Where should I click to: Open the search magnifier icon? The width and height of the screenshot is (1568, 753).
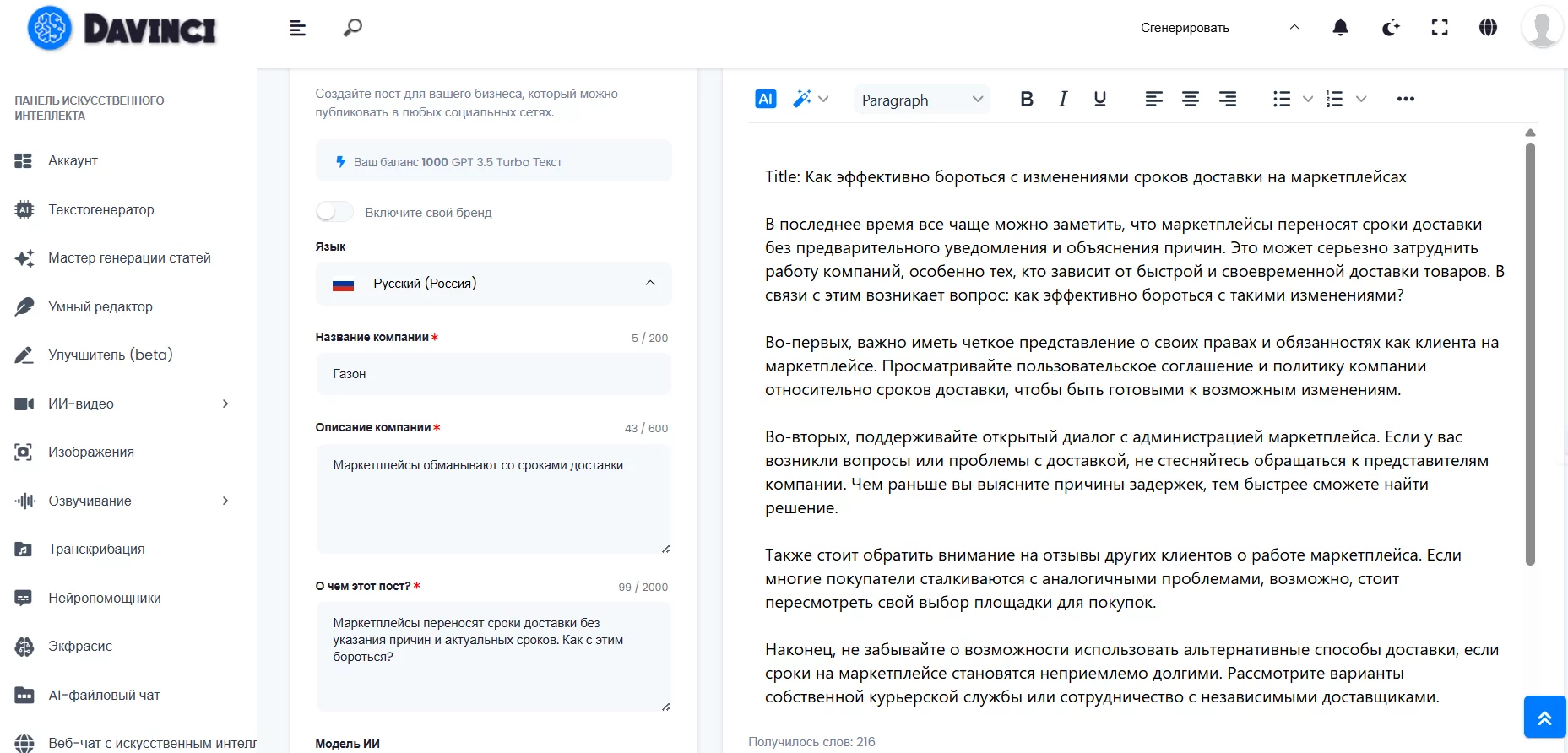[x=352, y=28]
